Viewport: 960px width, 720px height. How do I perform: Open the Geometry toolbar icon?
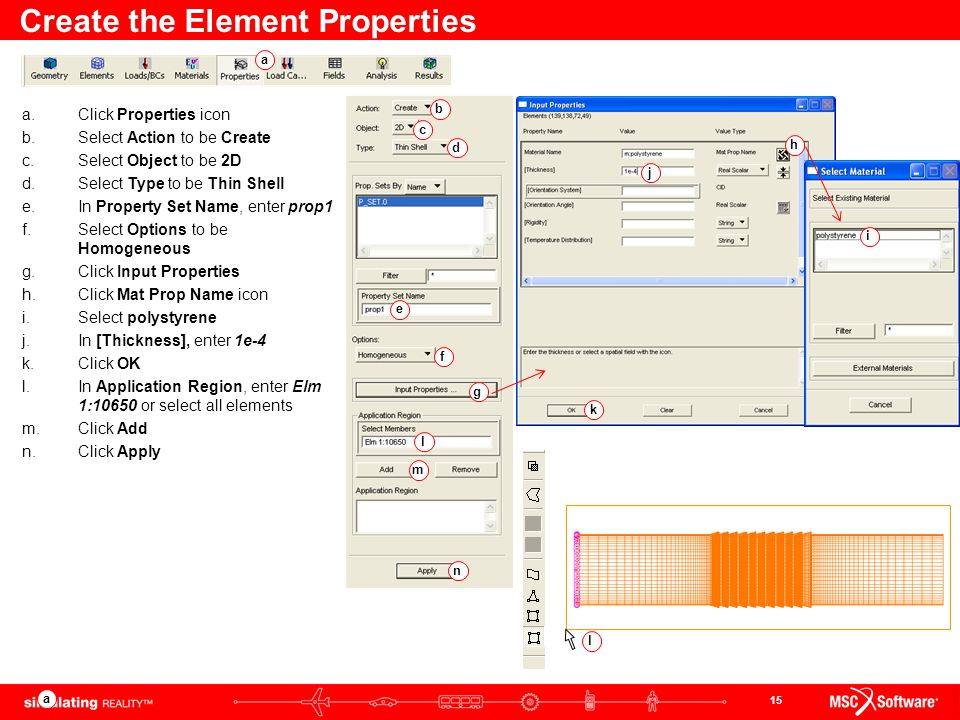click(50, 69)
